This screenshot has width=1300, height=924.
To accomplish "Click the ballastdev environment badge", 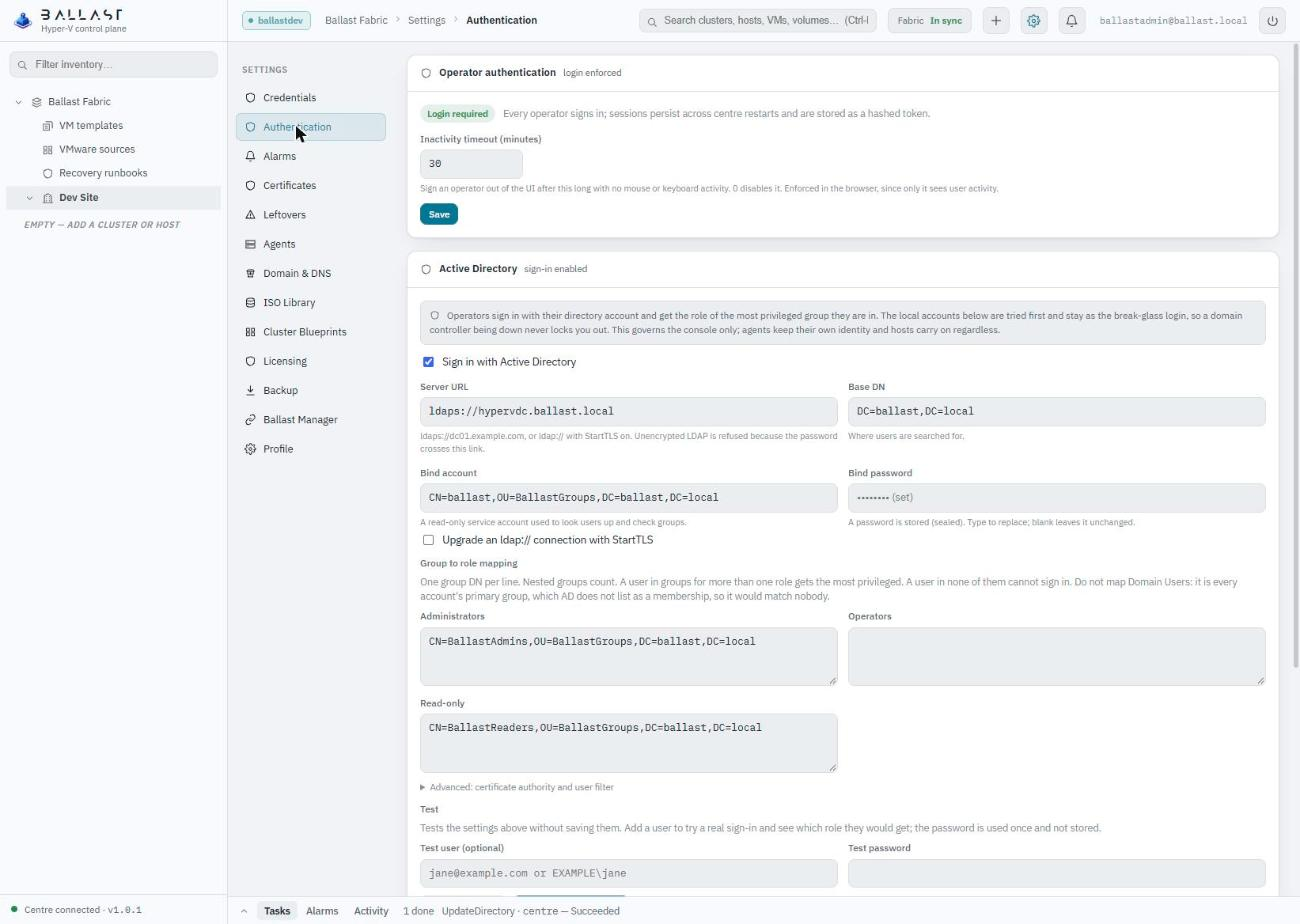I will pos(277,20).
